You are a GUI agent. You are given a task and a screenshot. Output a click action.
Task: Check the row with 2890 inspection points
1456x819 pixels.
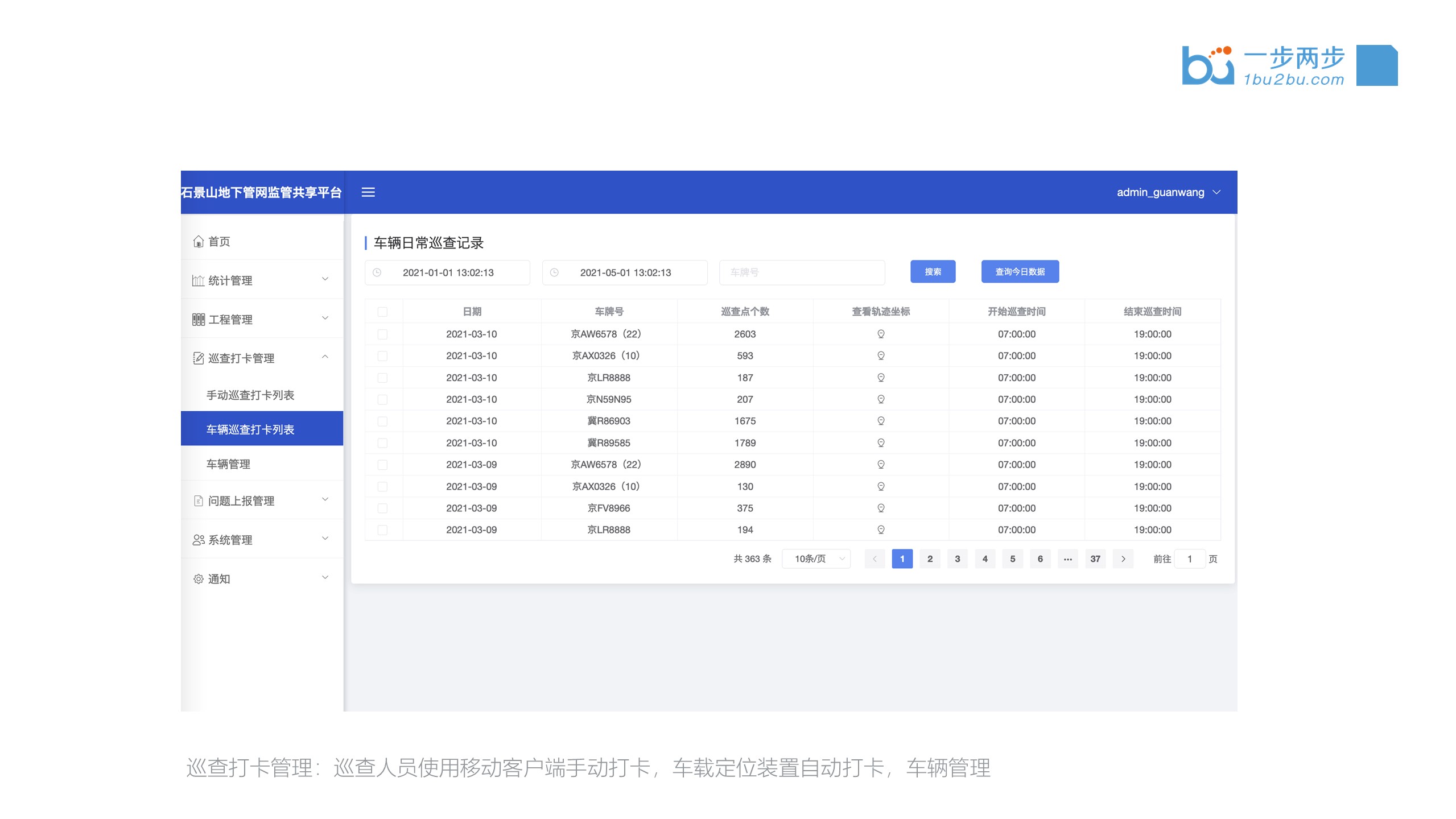tap(382, 465)
